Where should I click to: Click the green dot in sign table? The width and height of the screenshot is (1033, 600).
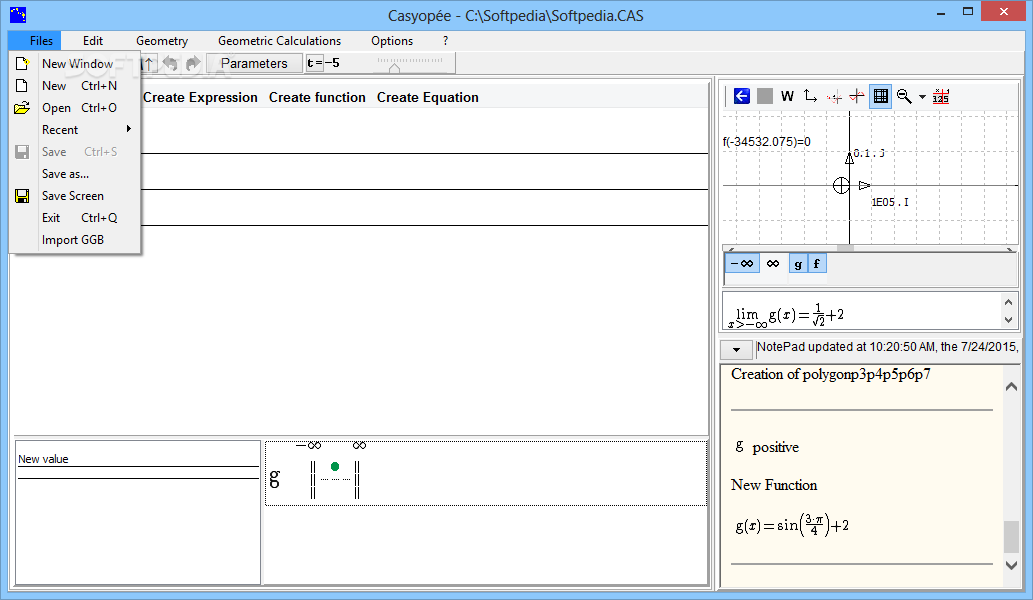[335, 466]
